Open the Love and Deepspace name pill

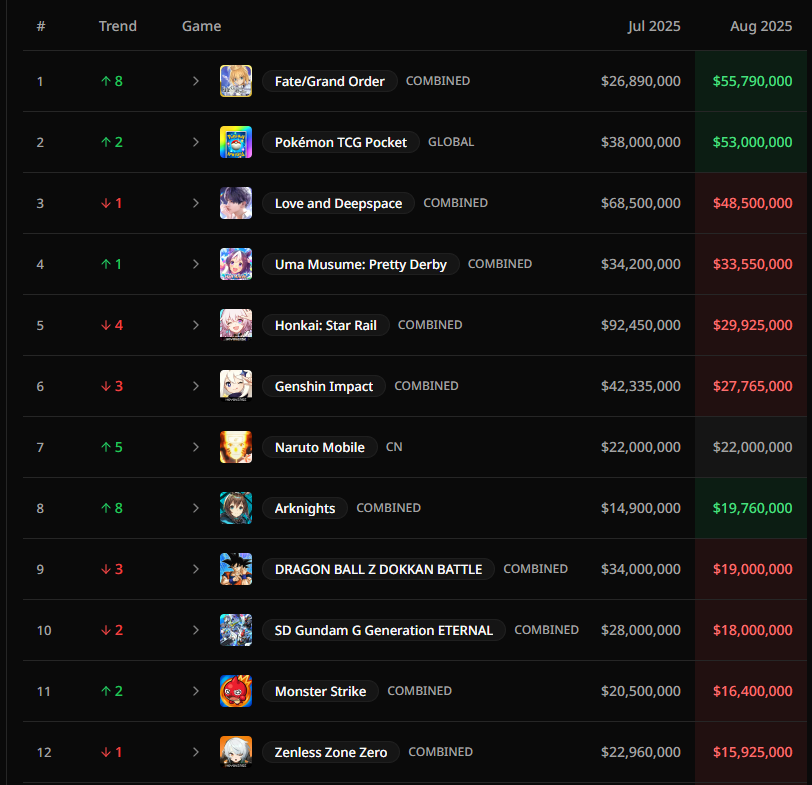tap(338, 203)
